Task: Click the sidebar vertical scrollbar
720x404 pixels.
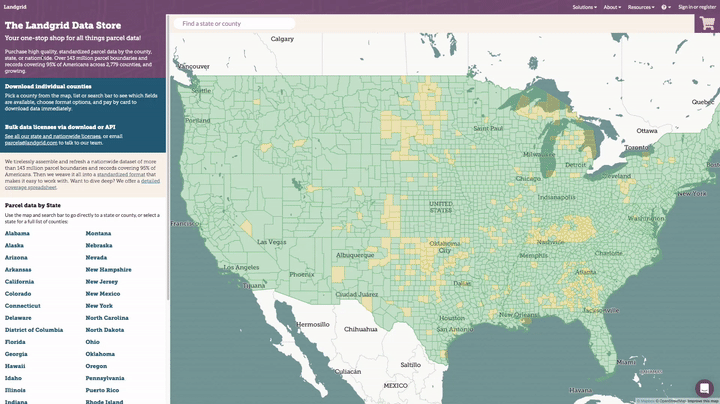Action: [x=168, y=156]
